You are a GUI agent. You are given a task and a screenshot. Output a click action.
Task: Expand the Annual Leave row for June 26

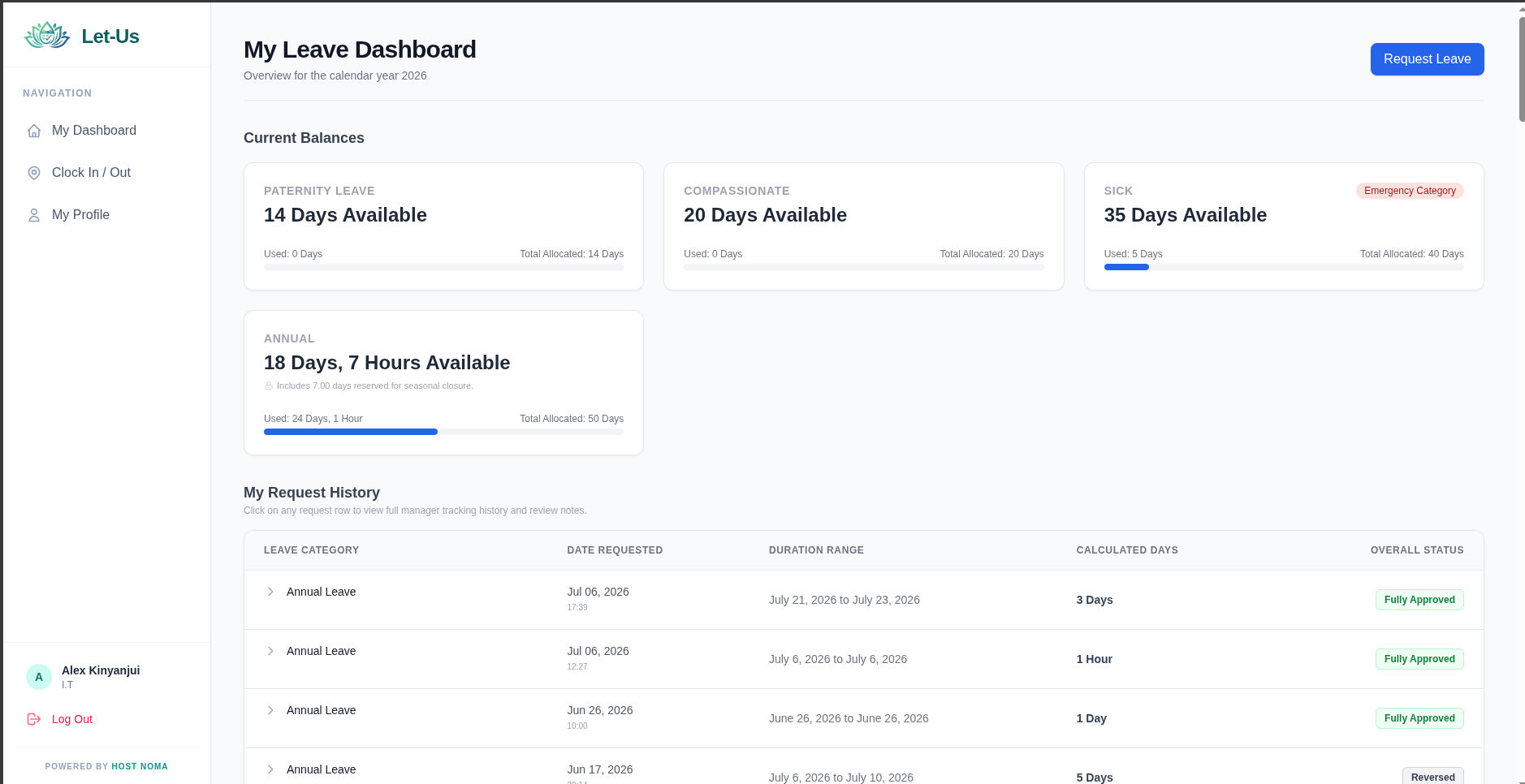[x=270, y=710]
